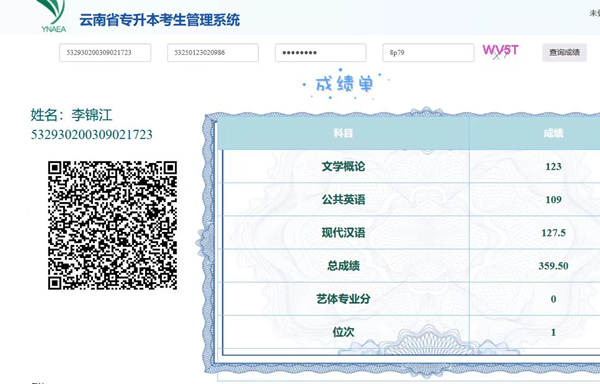Select the 位次 row label
The image size is (600, 384).
coord(343,332)
